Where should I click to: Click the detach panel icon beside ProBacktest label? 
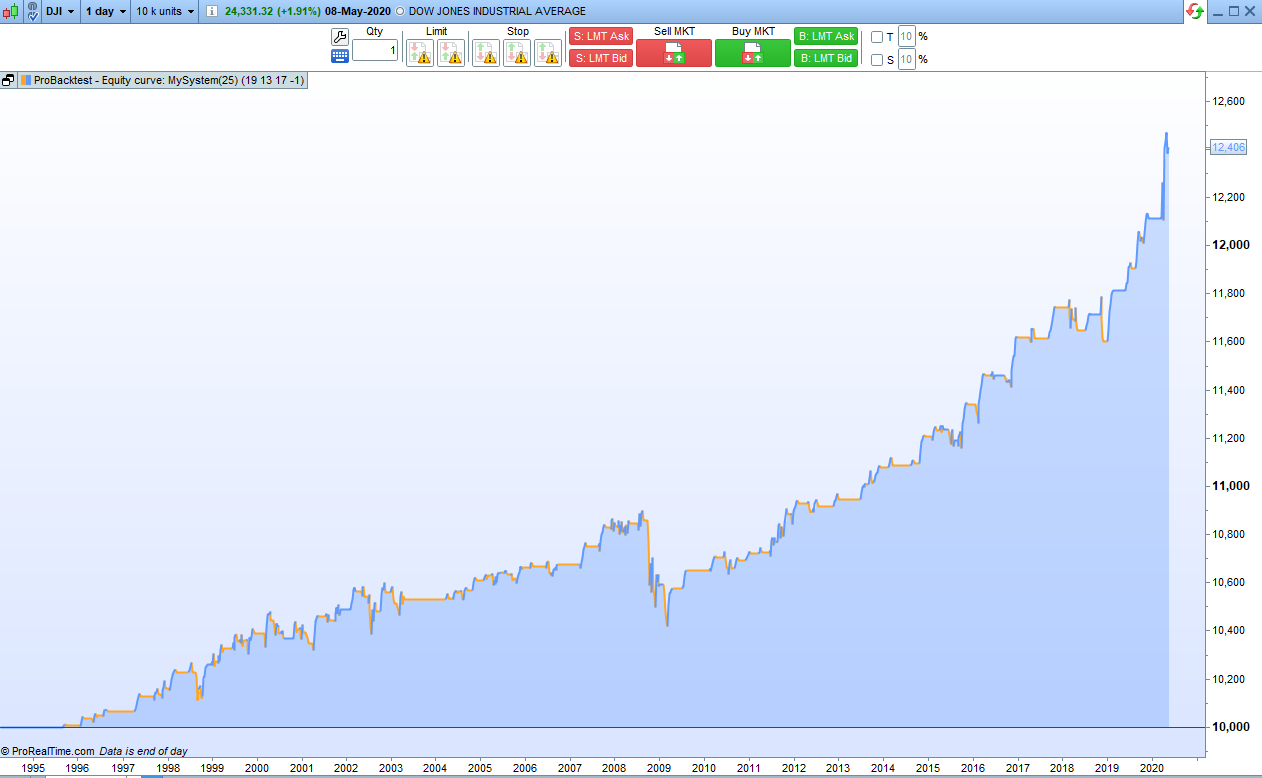(x=9, y=80)
